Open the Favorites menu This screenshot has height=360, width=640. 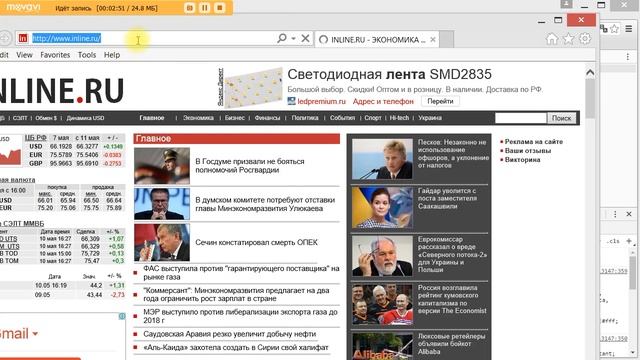(x=55, y=55)
